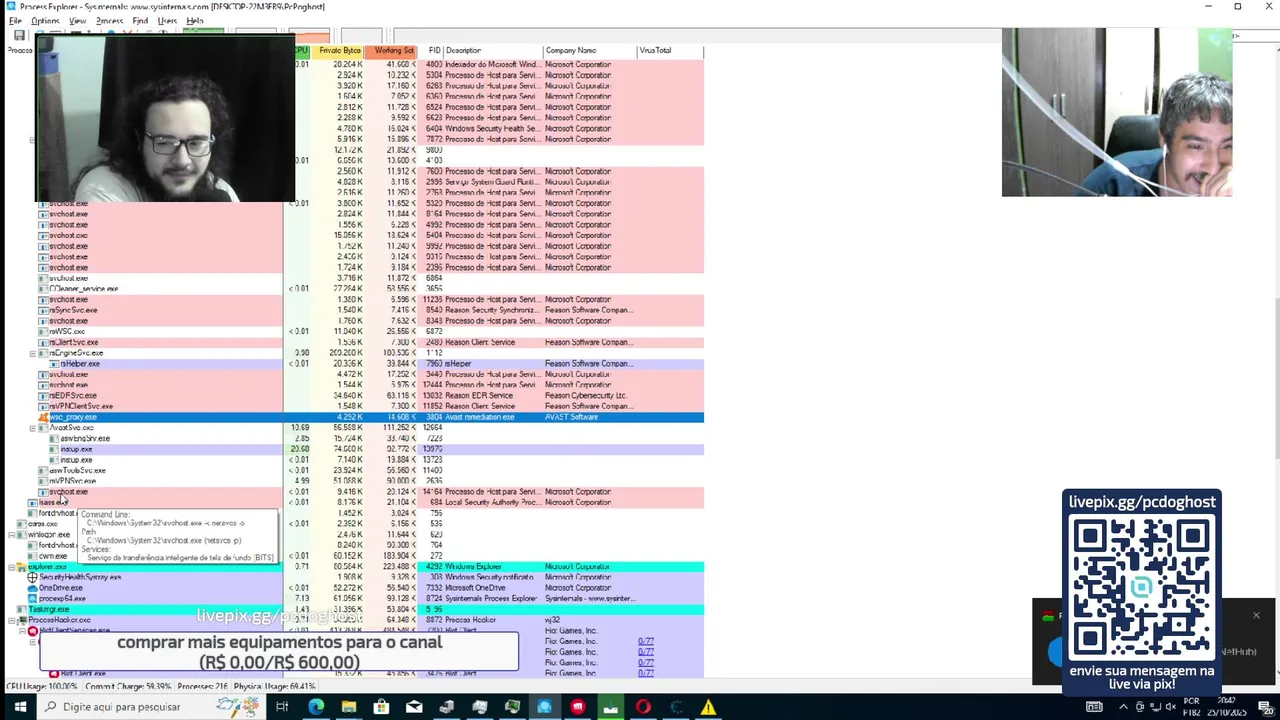Select the wsc_proxy.exe process row
The image size is (1280, 720).
coord(370,417)
